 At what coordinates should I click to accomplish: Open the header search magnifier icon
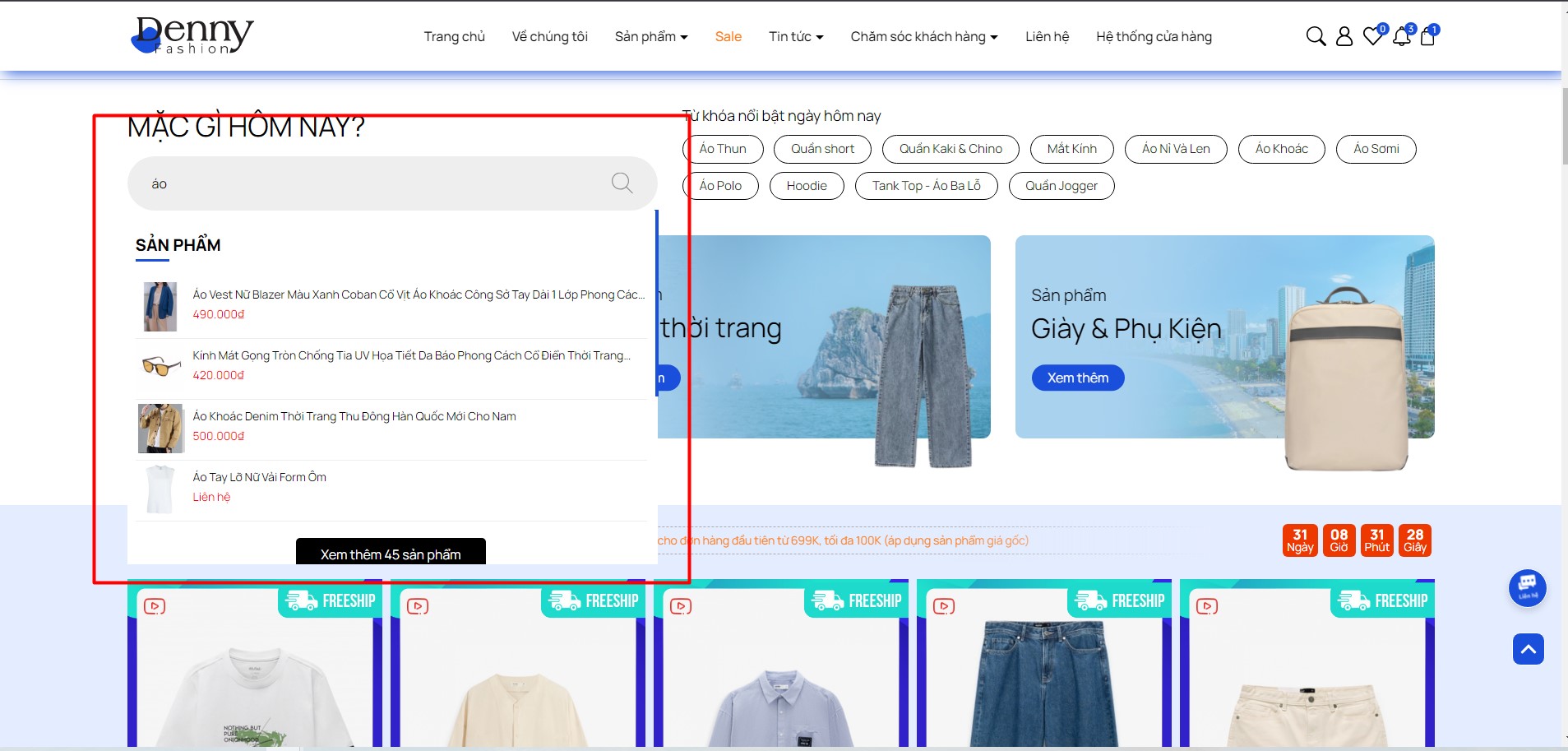(1316, 36)
